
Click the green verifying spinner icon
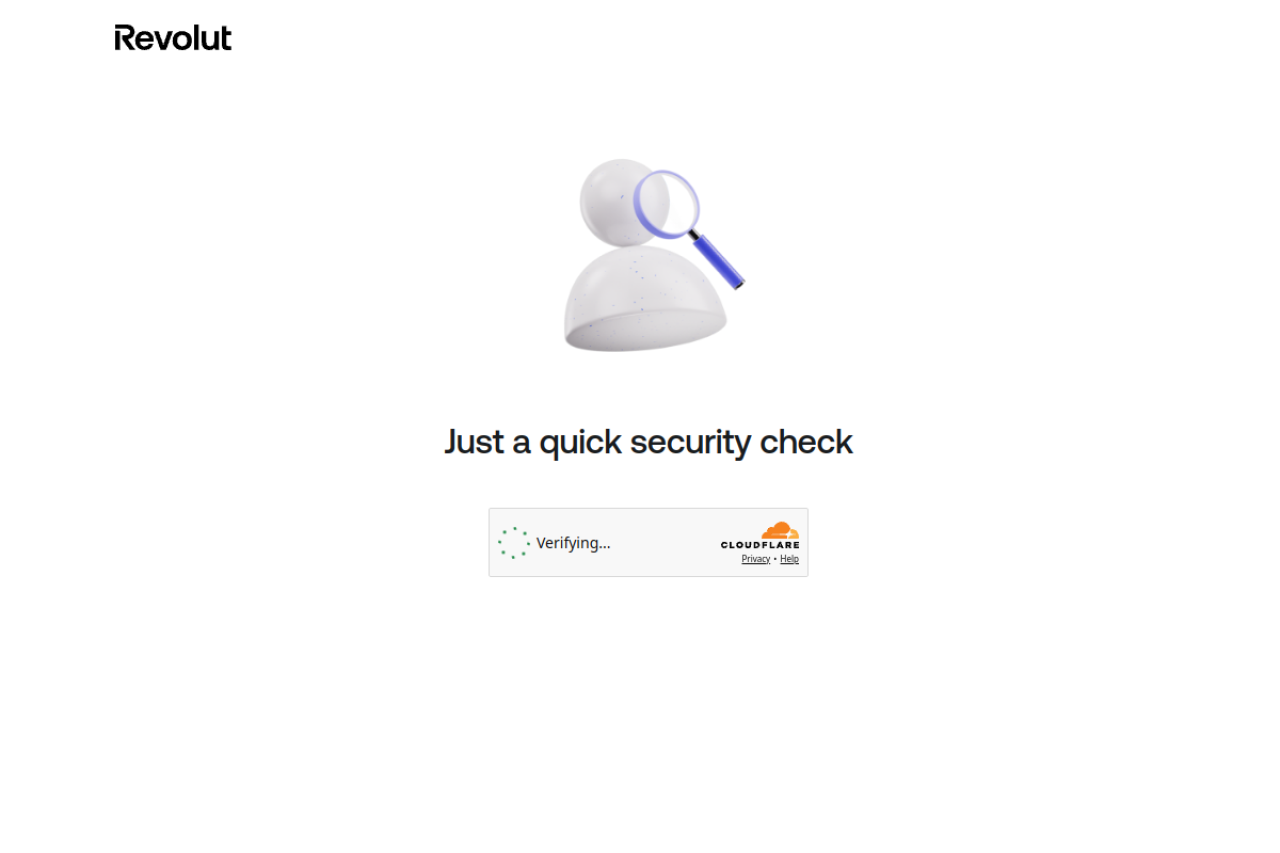514,543
